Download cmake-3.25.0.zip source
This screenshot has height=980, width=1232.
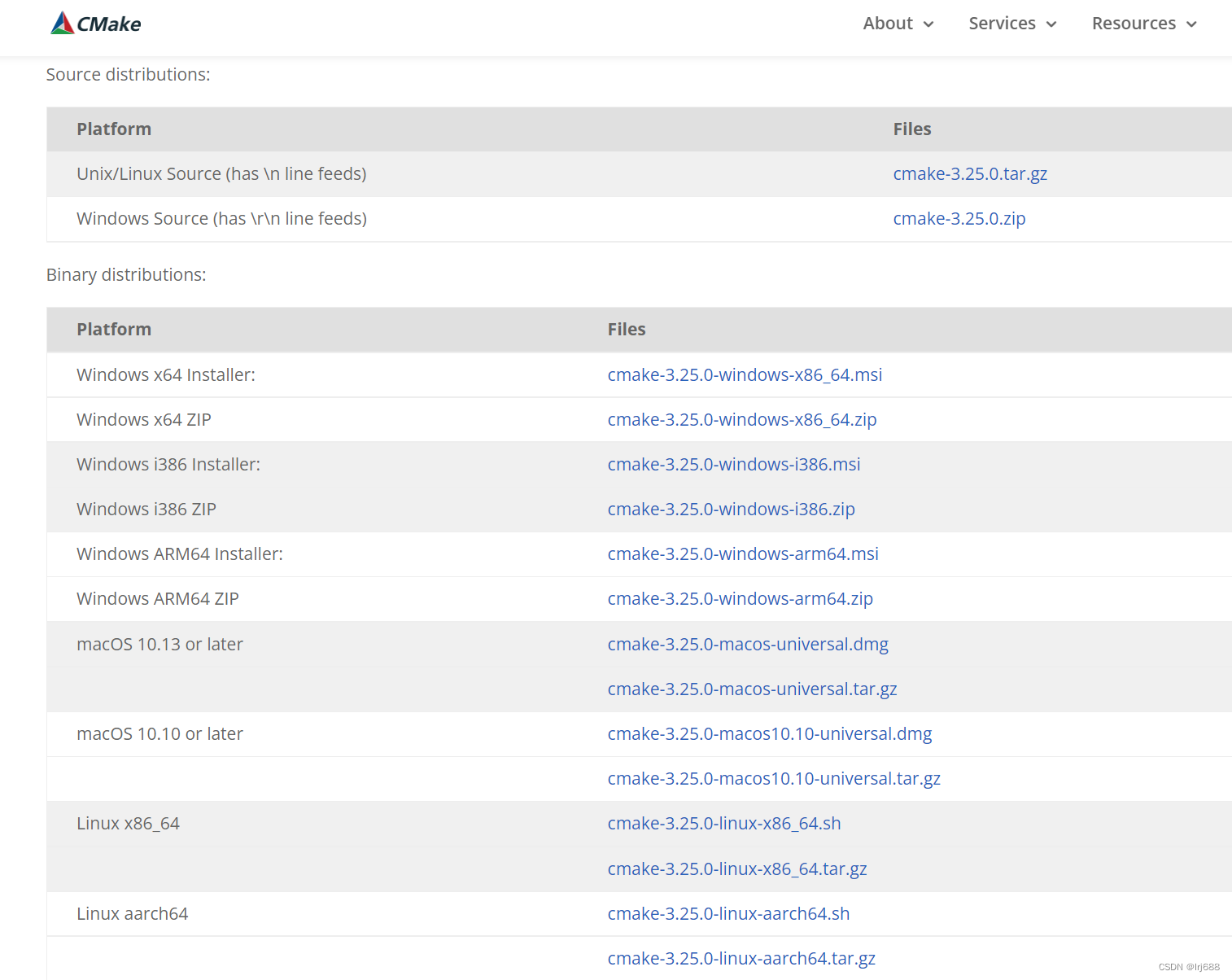tap(959, 218)
